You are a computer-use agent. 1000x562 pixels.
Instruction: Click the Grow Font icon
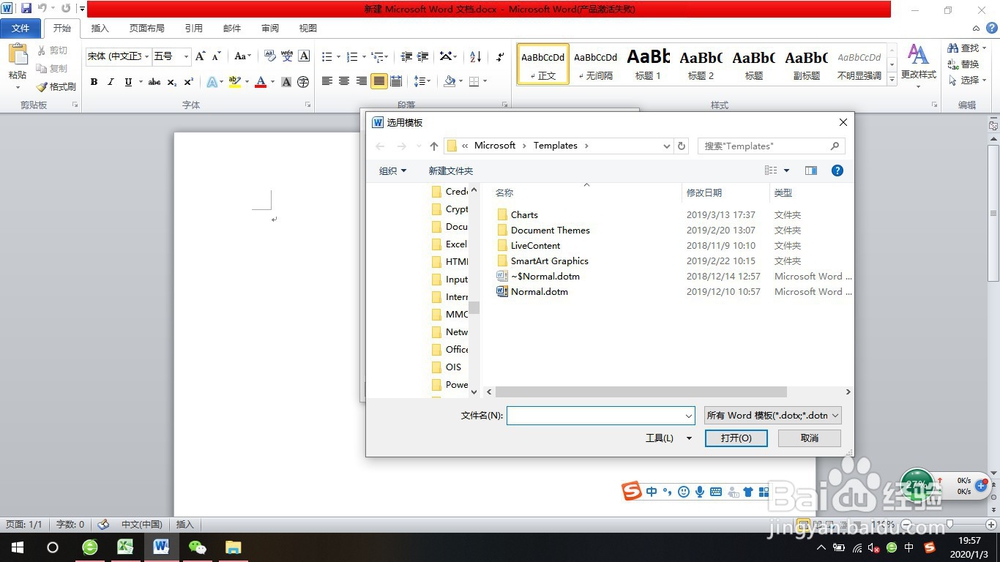[x=200, y=56]
